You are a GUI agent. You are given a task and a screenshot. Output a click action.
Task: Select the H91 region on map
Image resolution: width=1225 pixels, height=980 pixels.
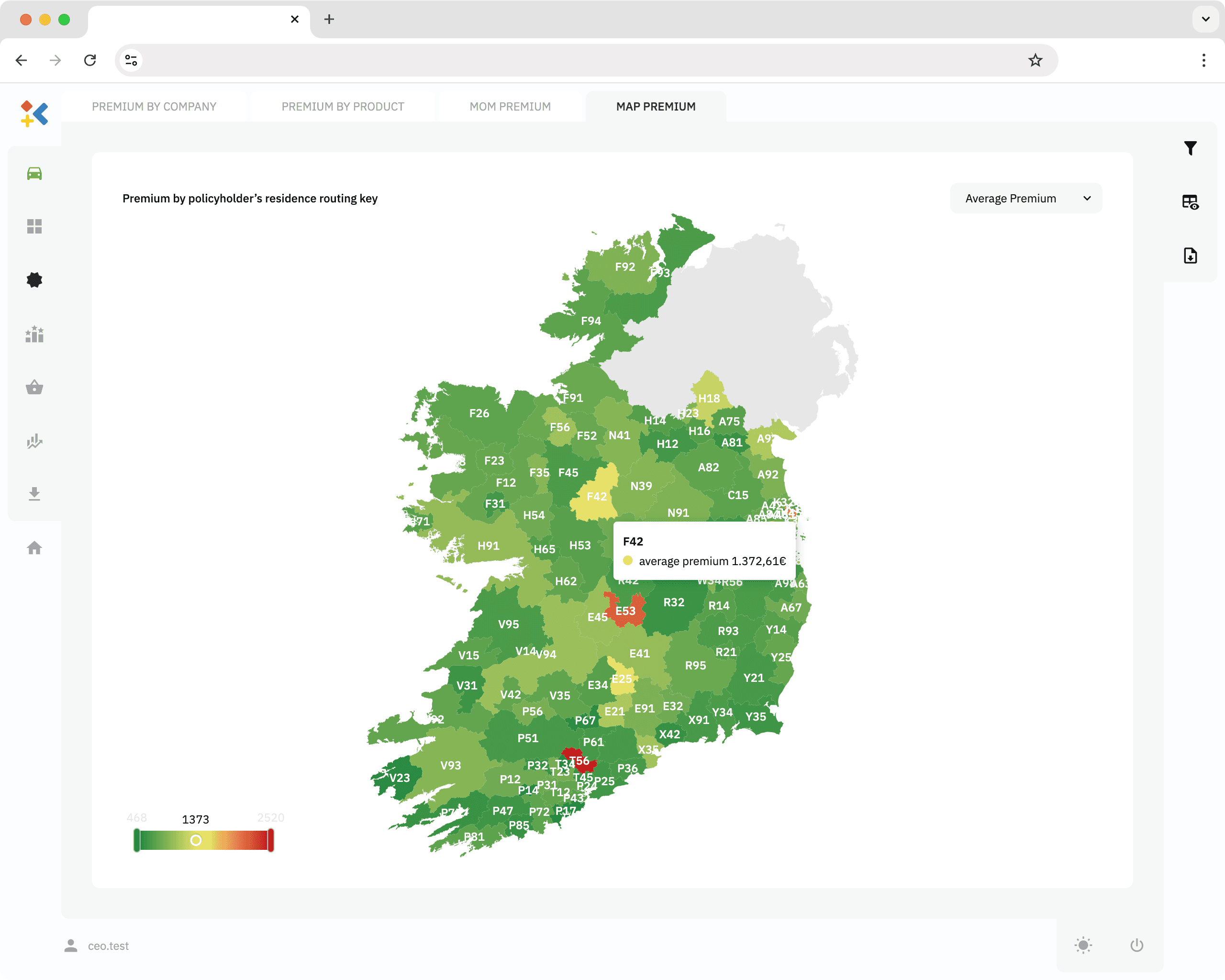click(x=488, y=546)
